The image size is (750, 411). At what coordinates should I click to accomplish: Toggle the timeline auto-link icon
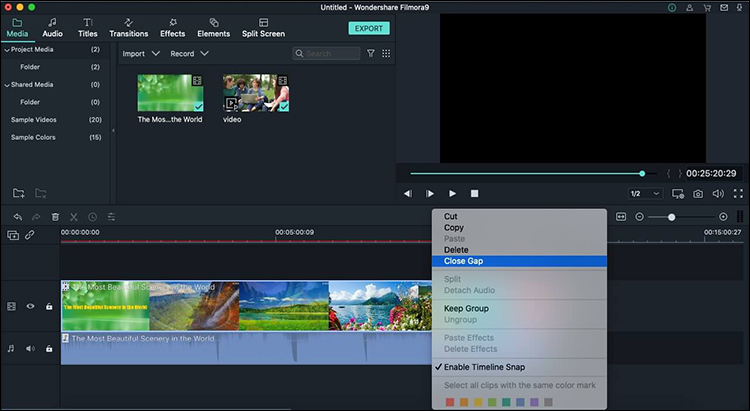click(x=30, y=235)
